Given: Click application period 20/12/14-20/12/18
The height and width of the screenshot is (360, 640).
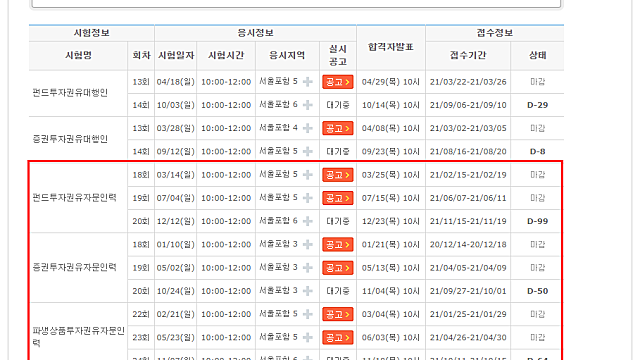Looking at the screenshot, I should 468,245.
